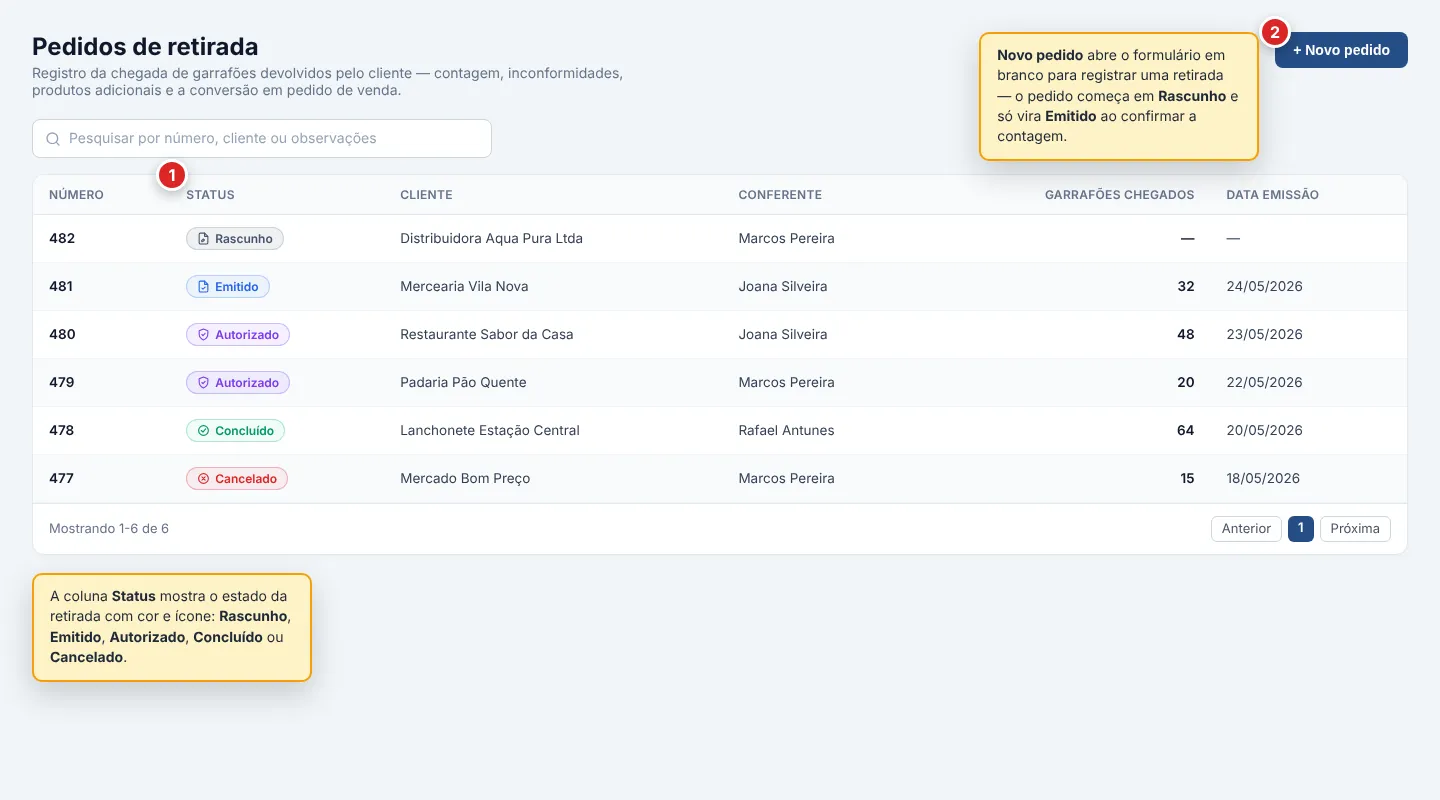
Task: Sort by the NÚMERO column header
Action: pyautogui.click(x=76, y=195)
